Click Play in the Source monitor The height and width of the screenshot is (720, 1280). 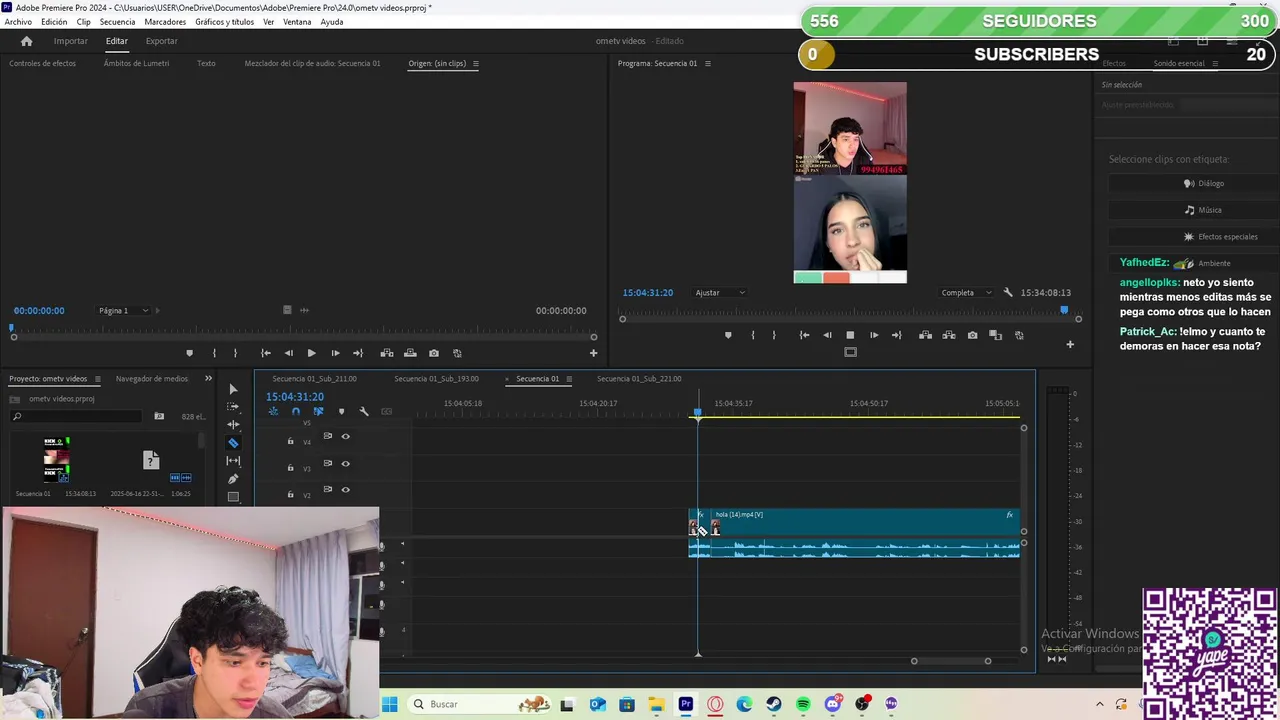coord(311,353)
